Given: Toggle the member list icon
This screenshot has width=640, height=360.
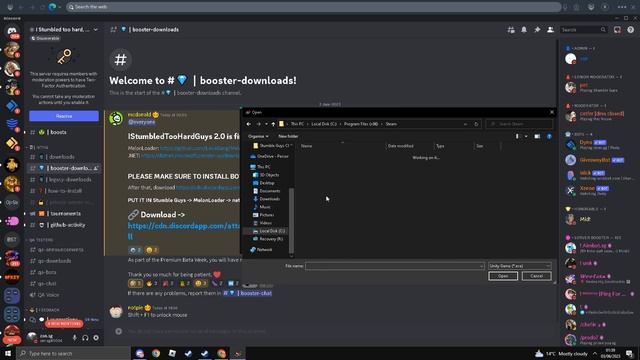Looking at the screenshot, I should [550, 30].
